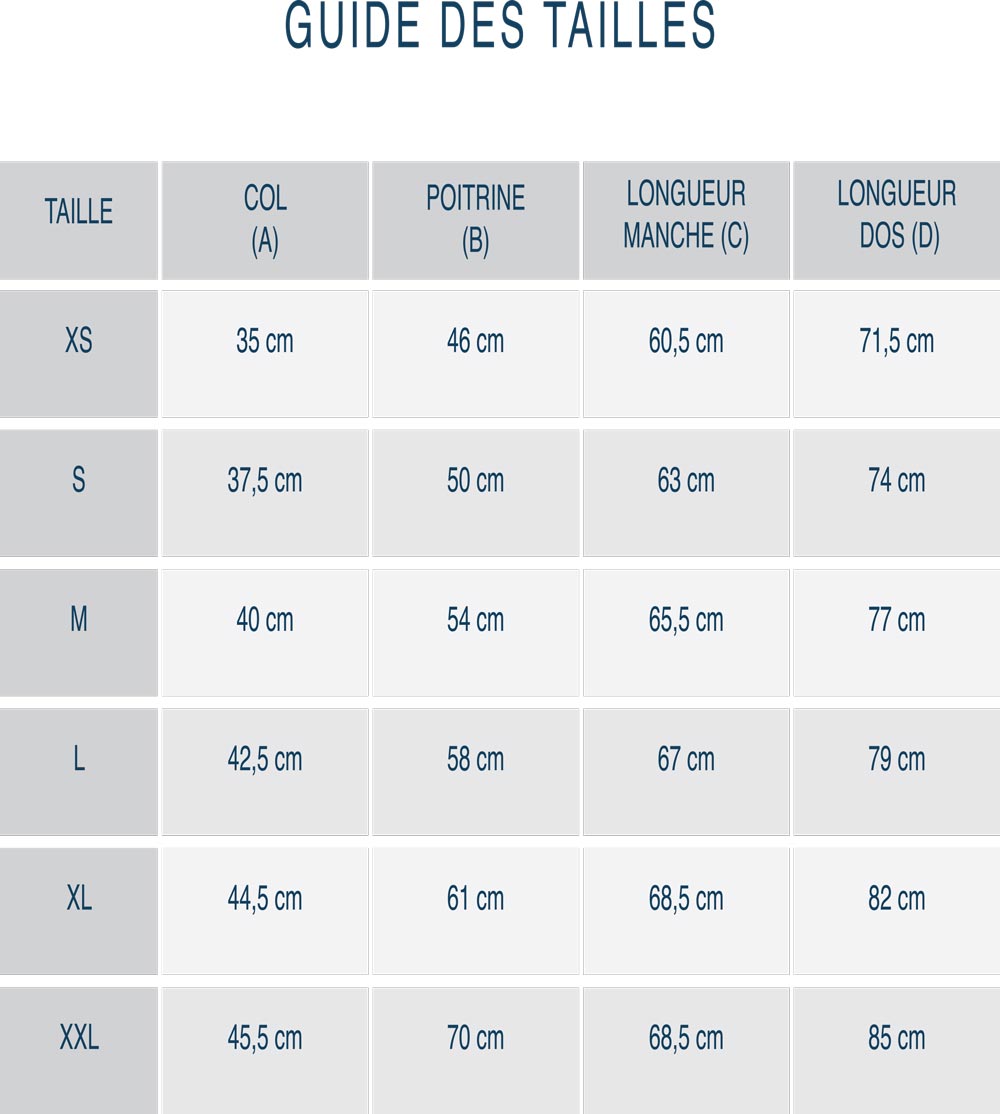Select the L size row label
The height and width of the screenshot is (1114, 1000).
79,759
